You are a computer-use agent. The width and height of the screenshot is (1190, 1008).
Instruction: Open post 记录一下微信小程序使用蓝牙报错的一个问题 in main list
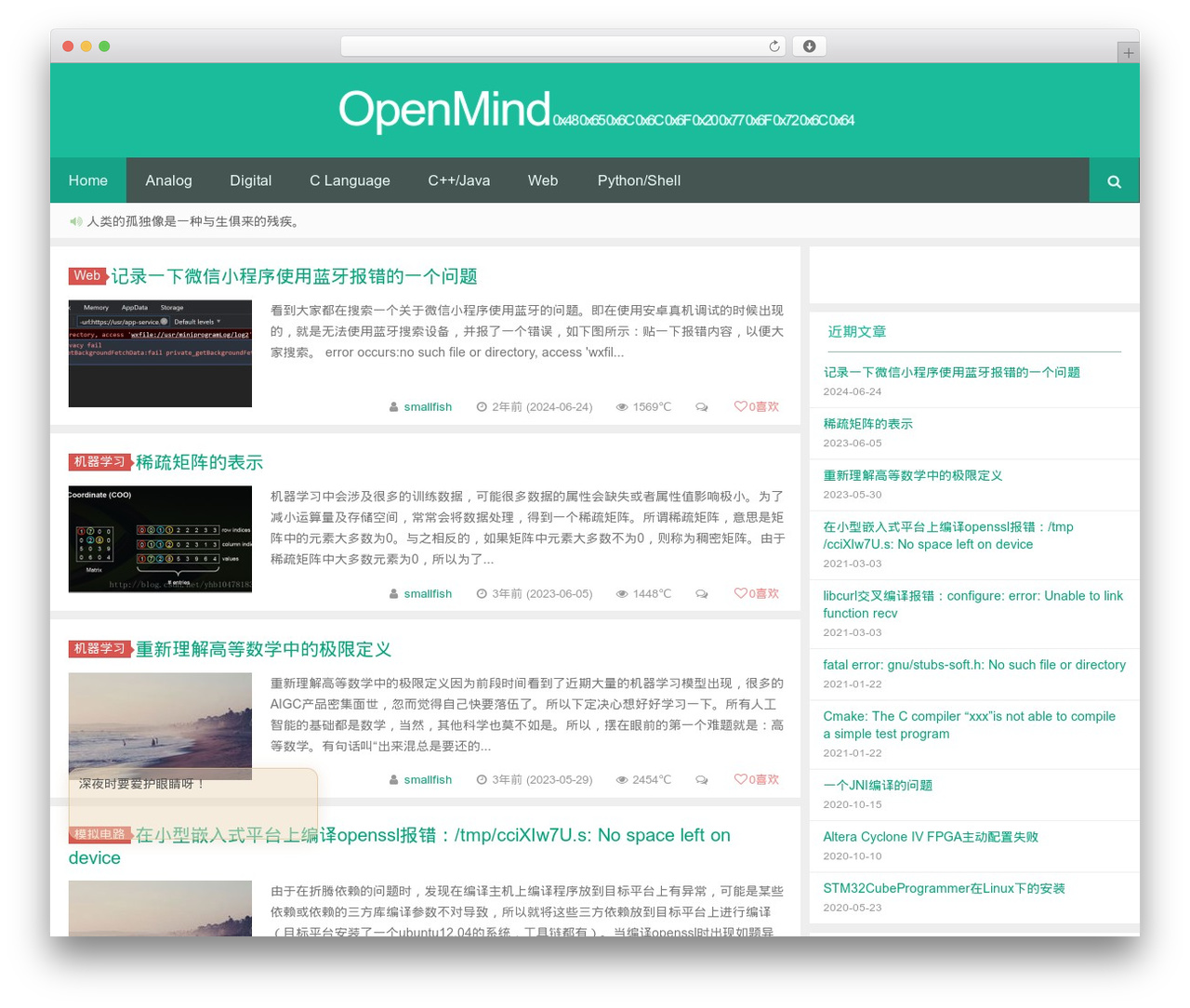point(294,276)
